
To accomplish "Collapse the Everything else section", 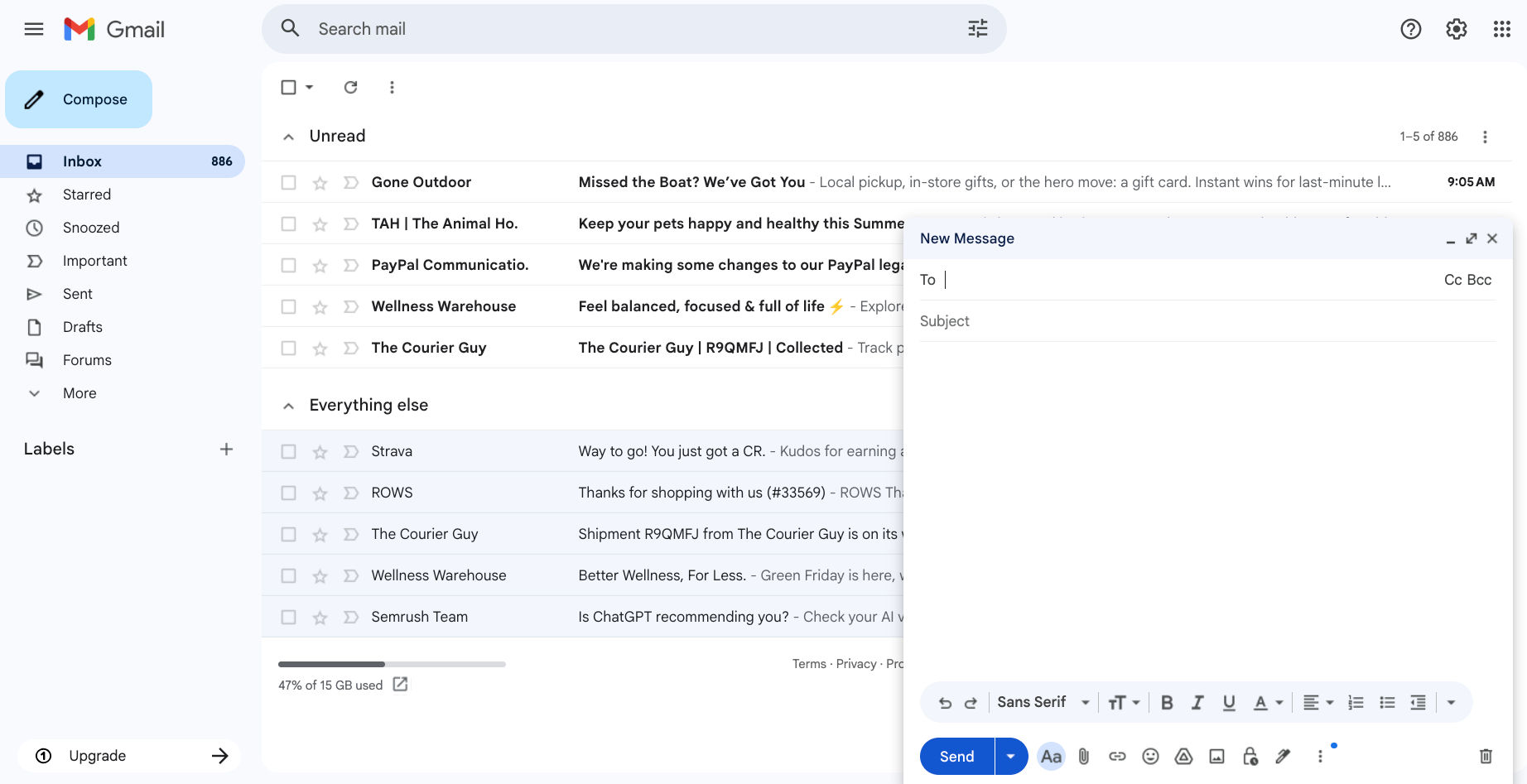I will click(288, 406).
